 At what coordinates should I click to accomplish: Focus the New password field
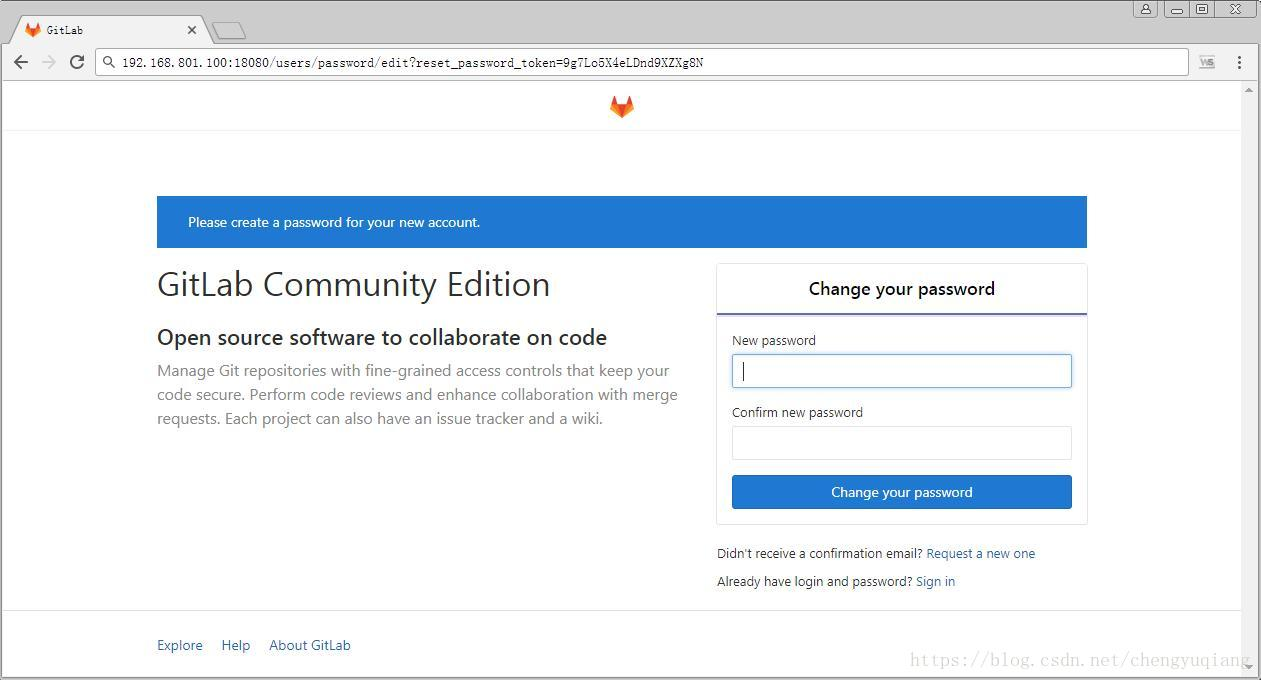click(902, 371)
